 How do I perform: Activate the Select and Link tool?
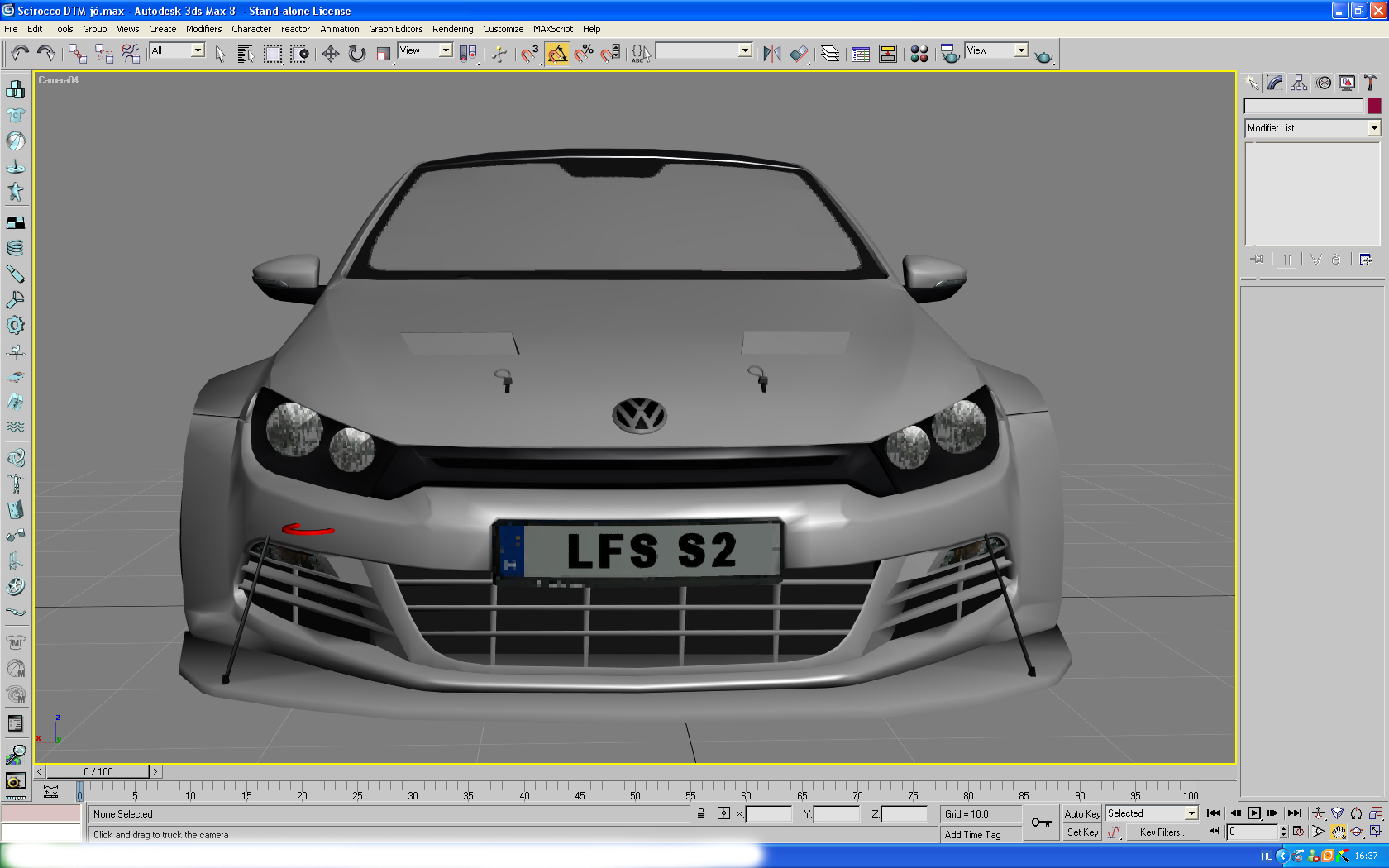coord(78,54)
